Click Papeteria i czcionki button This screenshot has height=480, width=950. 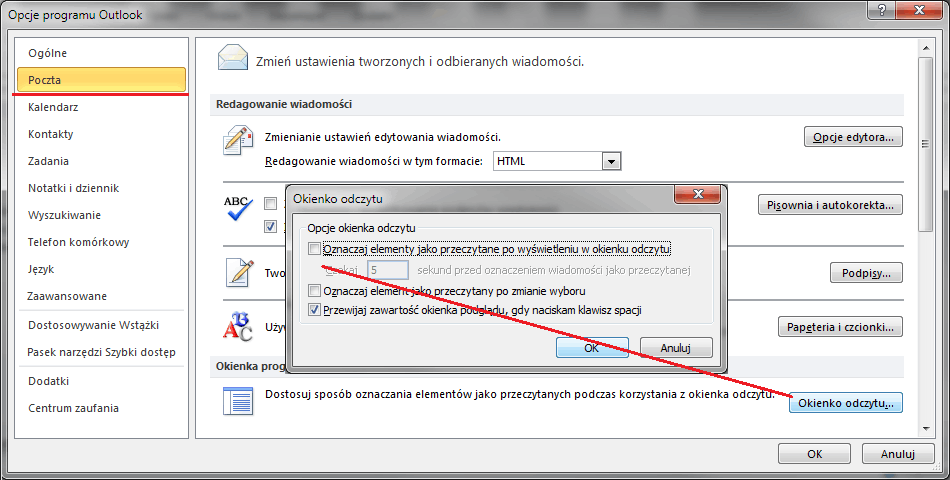coord(840,327)
